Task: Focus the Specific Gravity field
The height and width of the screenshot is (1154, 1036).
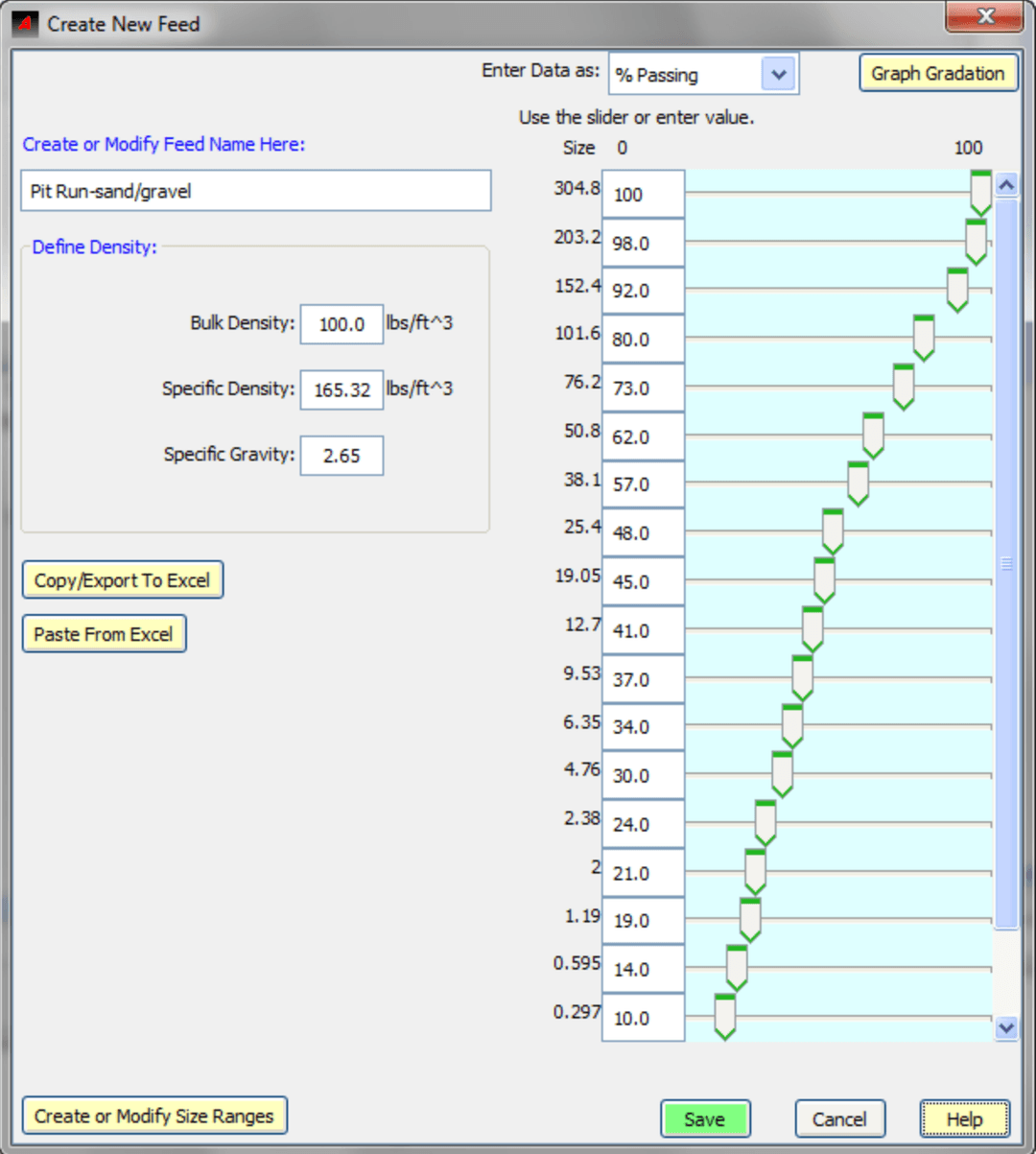Action: coord(341,456)
